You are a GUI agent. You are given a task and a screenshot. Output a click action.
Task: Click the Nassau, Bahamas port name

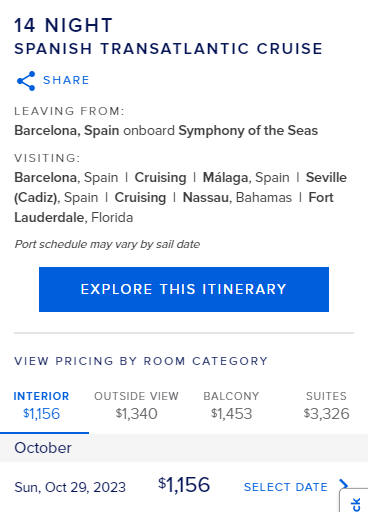(237, 197)
